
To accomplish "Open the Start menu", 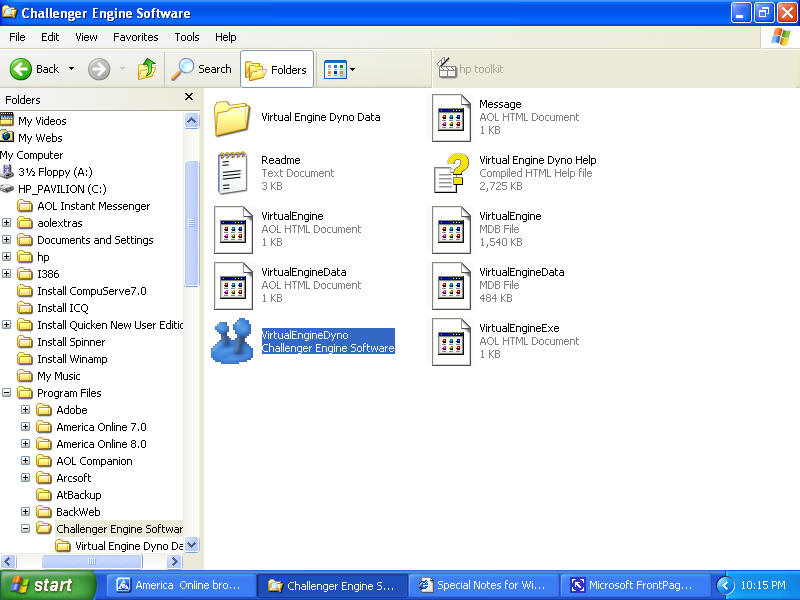I will (x=47, y=585).
